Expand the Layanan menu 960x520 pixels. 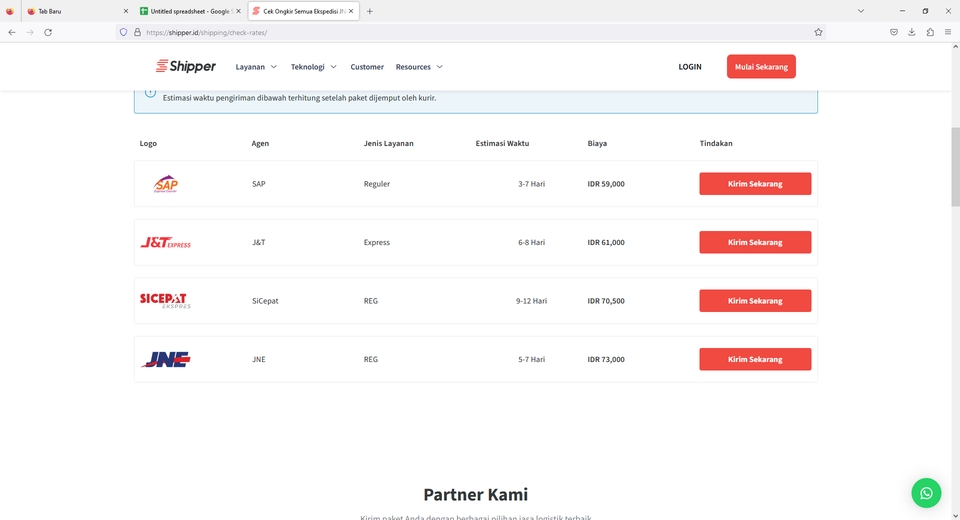coord(256,67)
